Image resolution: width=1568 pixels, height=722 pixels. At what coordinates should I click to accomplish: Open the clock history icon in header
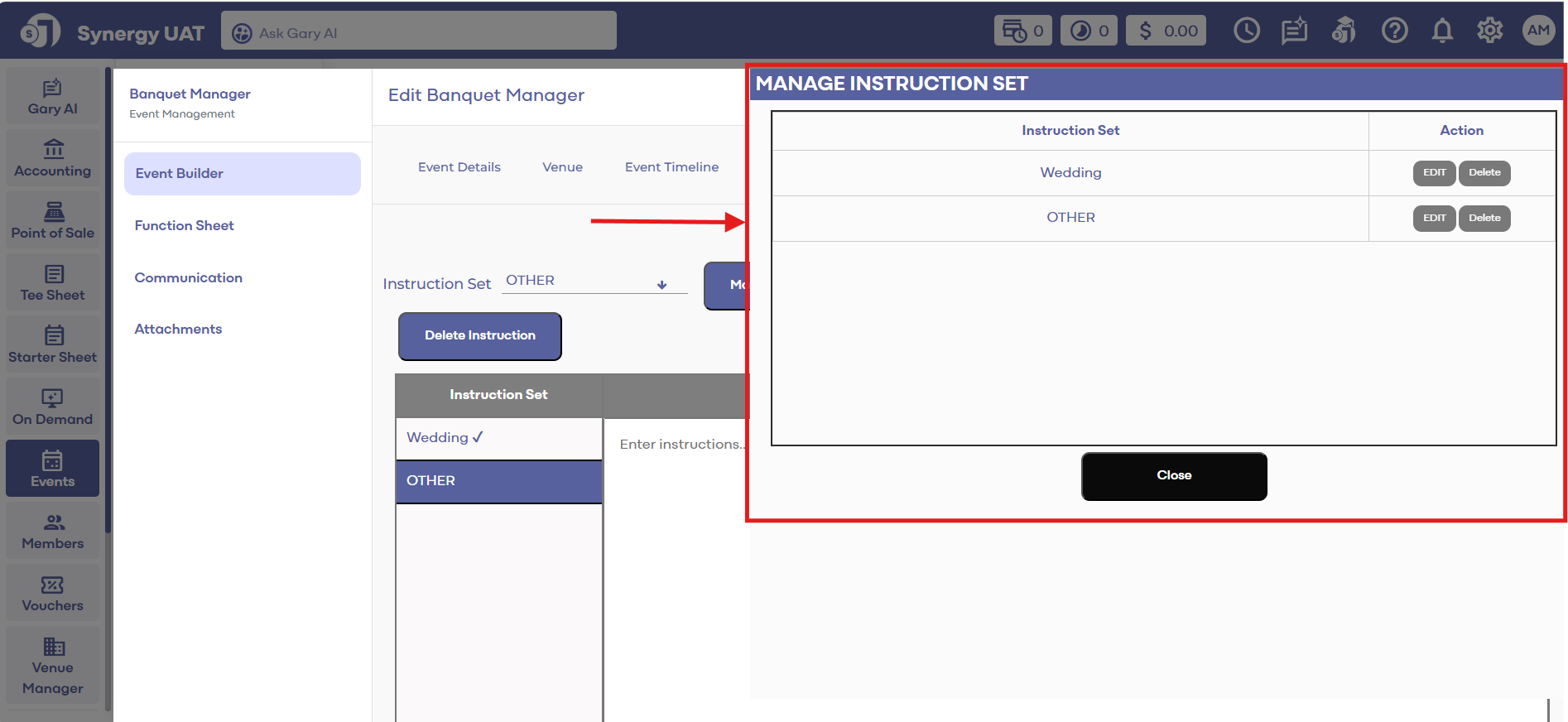(1246, 31)
